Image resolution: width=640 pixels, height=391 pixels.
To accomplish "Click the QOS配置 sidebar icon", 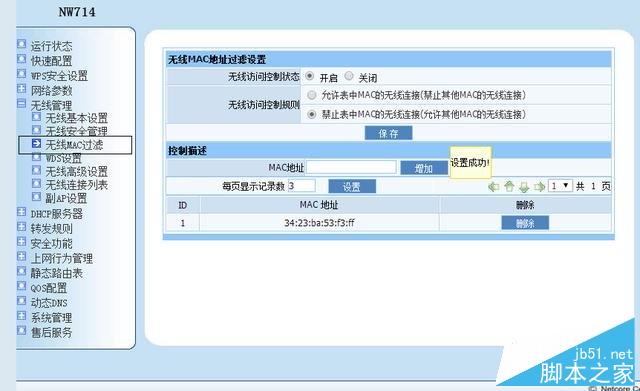I will pyautogui.click(x=22, y=286).
